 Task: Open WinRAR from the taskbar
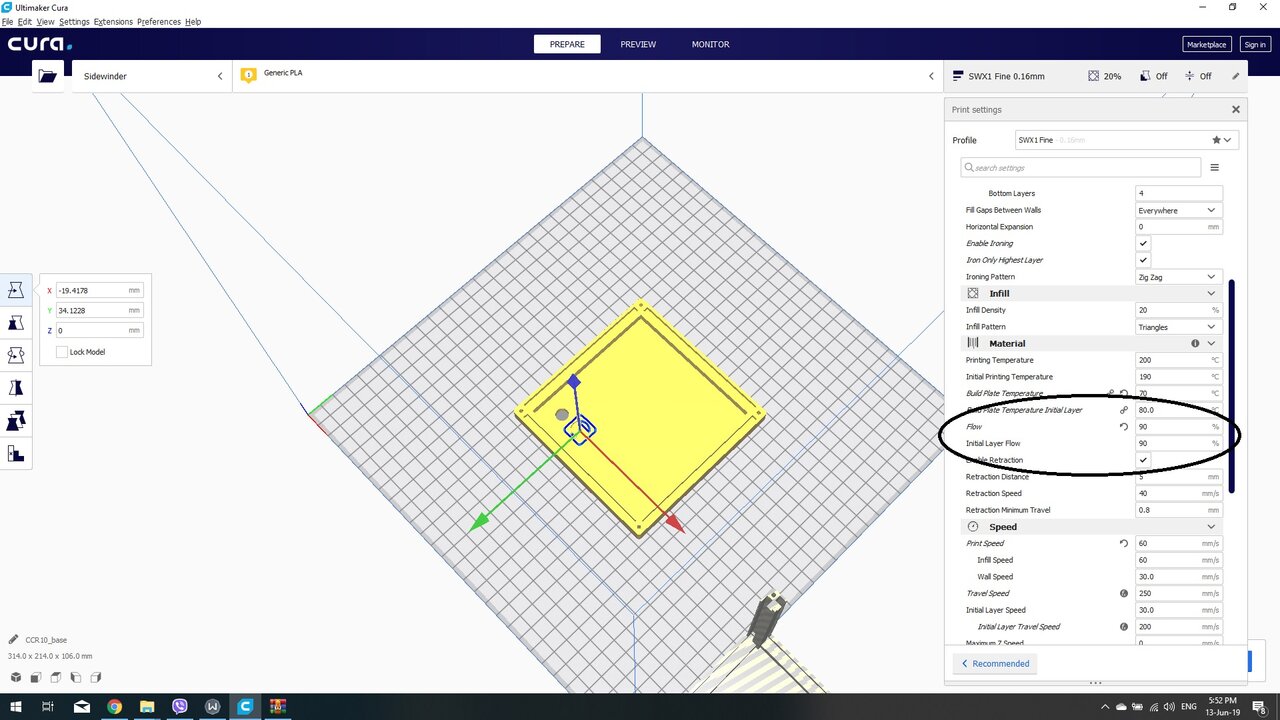pyautogui.click(x=278, y=706)
